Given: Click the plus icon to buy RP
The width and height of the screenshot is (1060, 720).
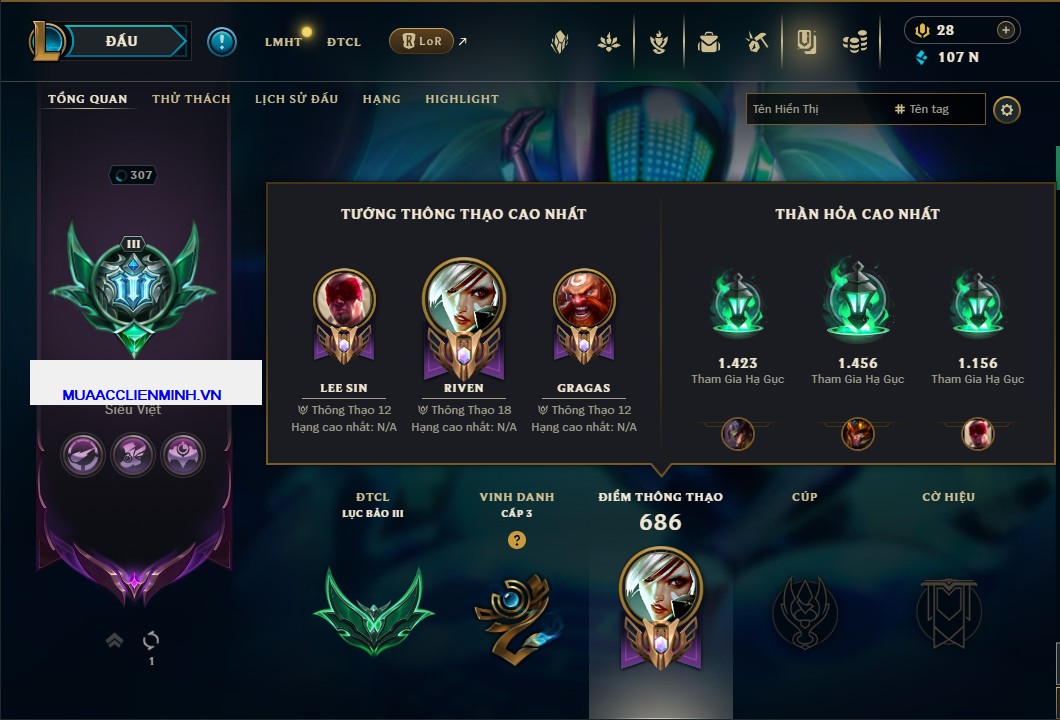Looking at the screenshot, I should (1006, 30).
